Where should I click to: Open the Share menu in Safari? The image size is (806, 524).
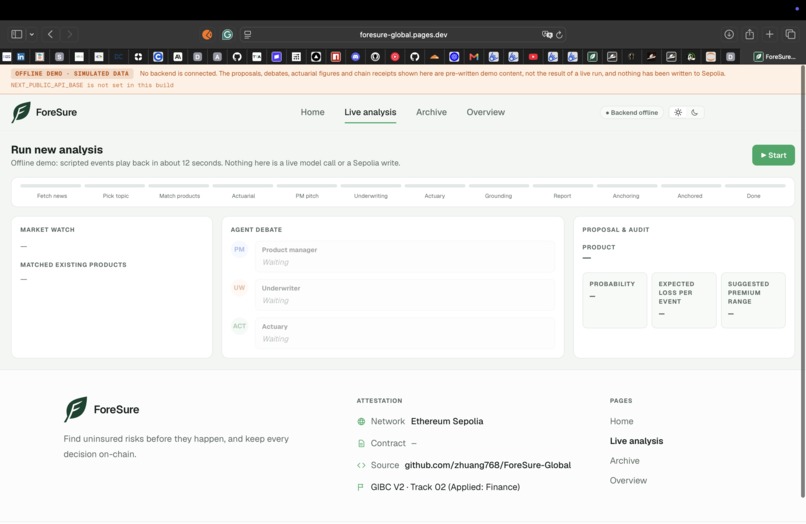[x=749, y=34]
